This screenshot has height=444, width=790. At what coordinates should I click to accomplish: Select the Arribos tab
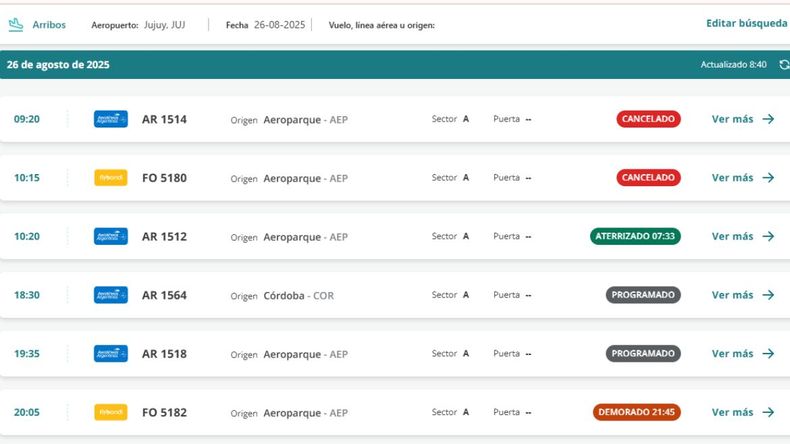point(48,24)
